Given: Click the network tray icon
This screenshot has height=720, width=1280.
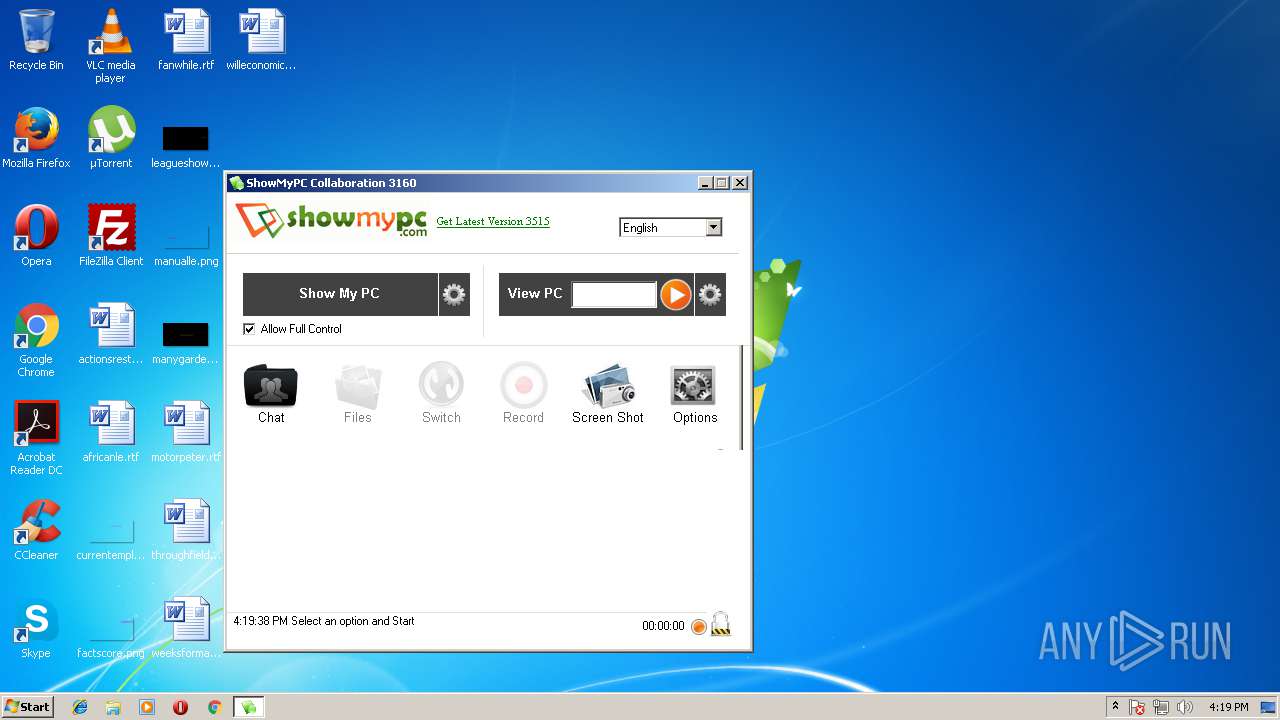Looking at the screenshot, I should click(1161, 707).
